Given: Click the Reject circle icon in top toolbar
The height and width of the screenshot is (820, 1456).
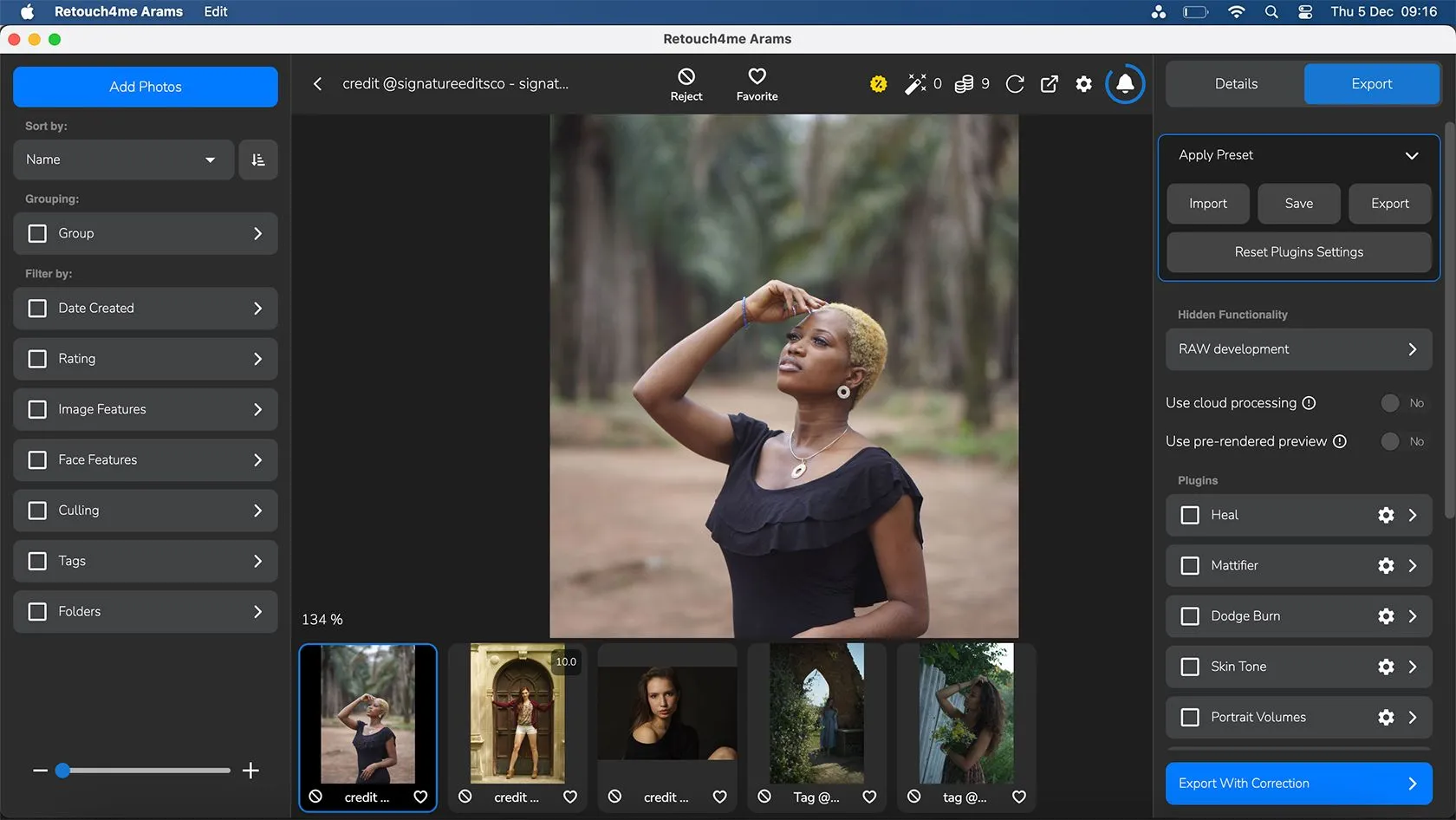Looking at the screenshot, I should coord(686,76).
